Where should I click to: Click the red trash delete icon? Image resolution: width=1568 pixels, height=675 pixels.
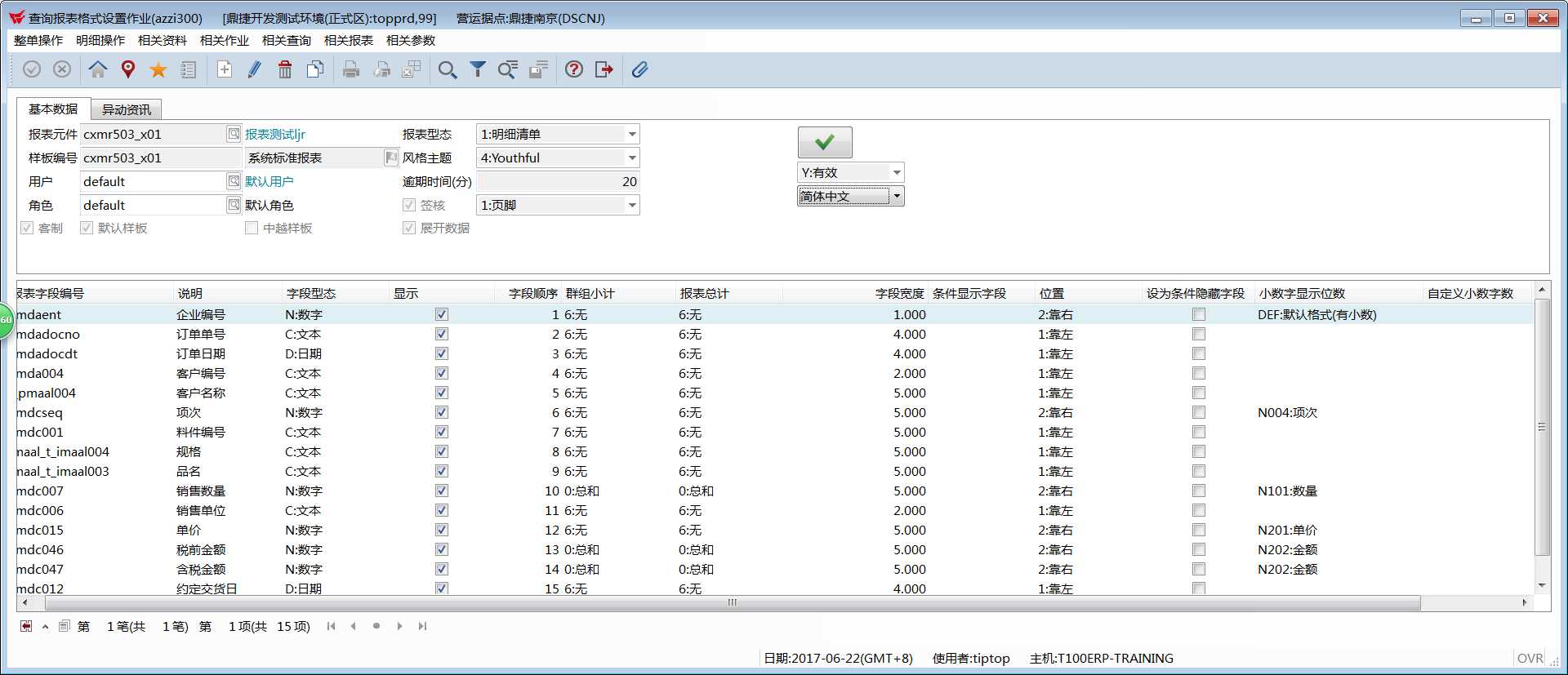pos(285,70)
